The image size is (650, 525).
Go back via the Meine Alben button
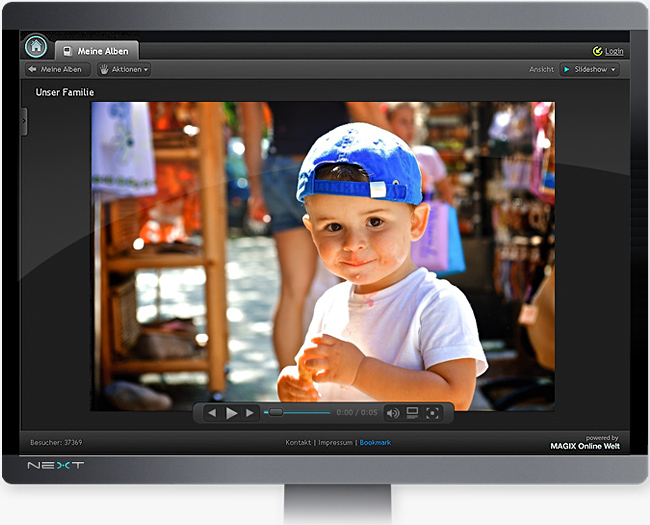(x=57, y=69)
